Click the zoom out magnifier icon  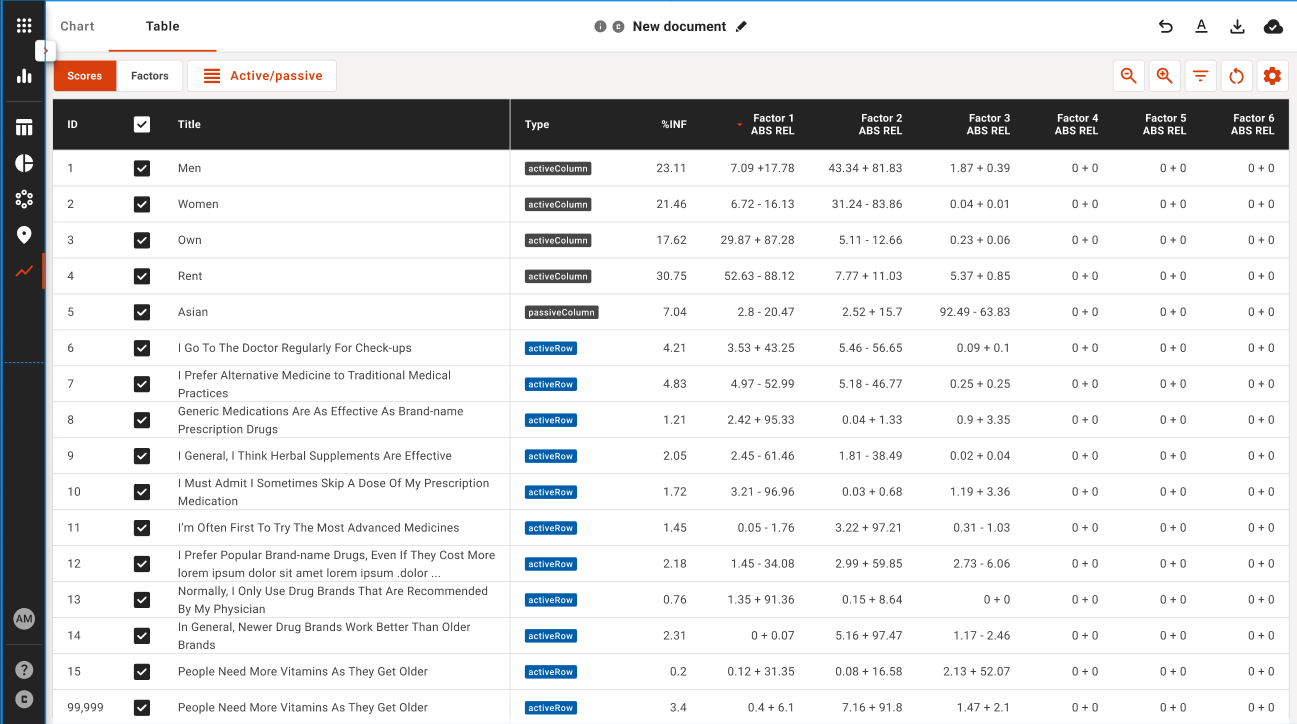pyautogui.click(x=1129, y=76)
